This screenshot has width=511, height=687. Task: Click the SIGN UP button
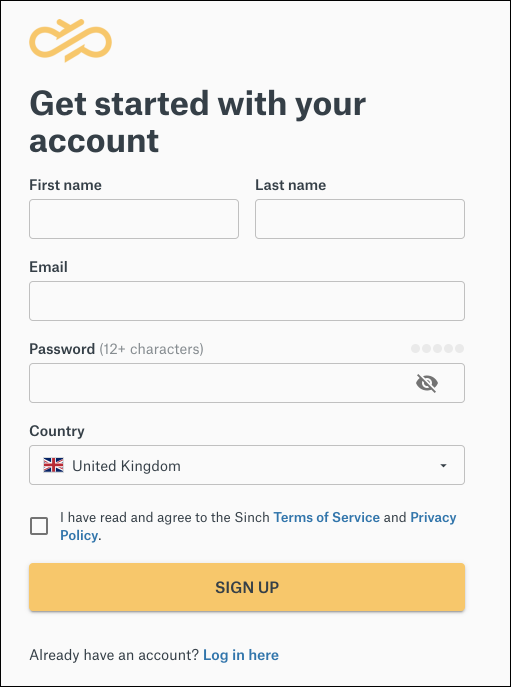coord(247,587)
